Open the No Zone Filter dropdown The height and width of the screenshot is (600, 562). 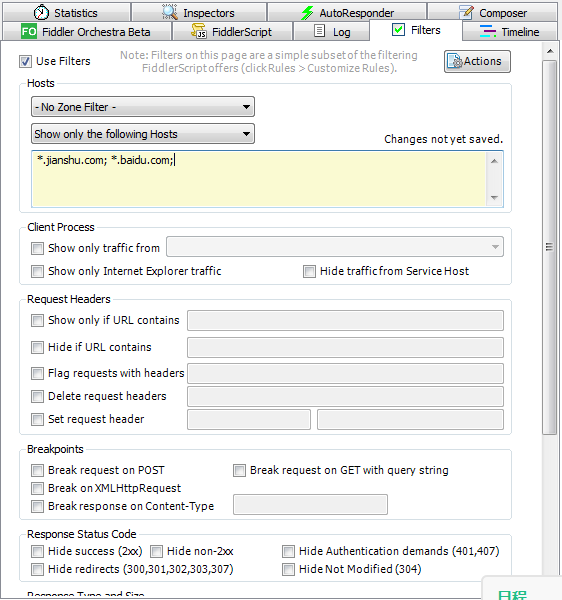[143, 107]
